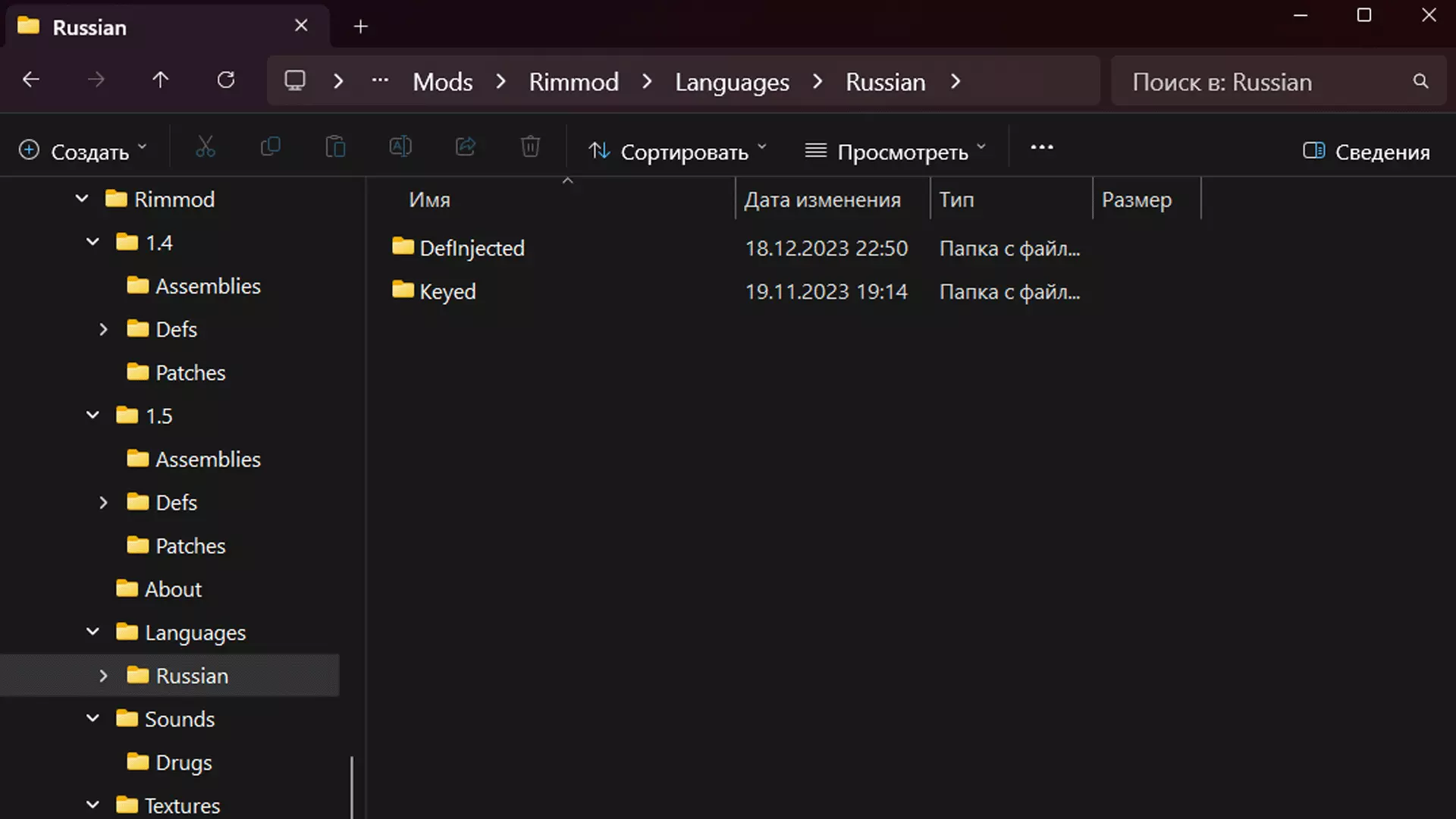Expand Defs folder under 1.5
Image resolution: width=1456 pixels, height=819 pixels.
(x=104, y=503)
